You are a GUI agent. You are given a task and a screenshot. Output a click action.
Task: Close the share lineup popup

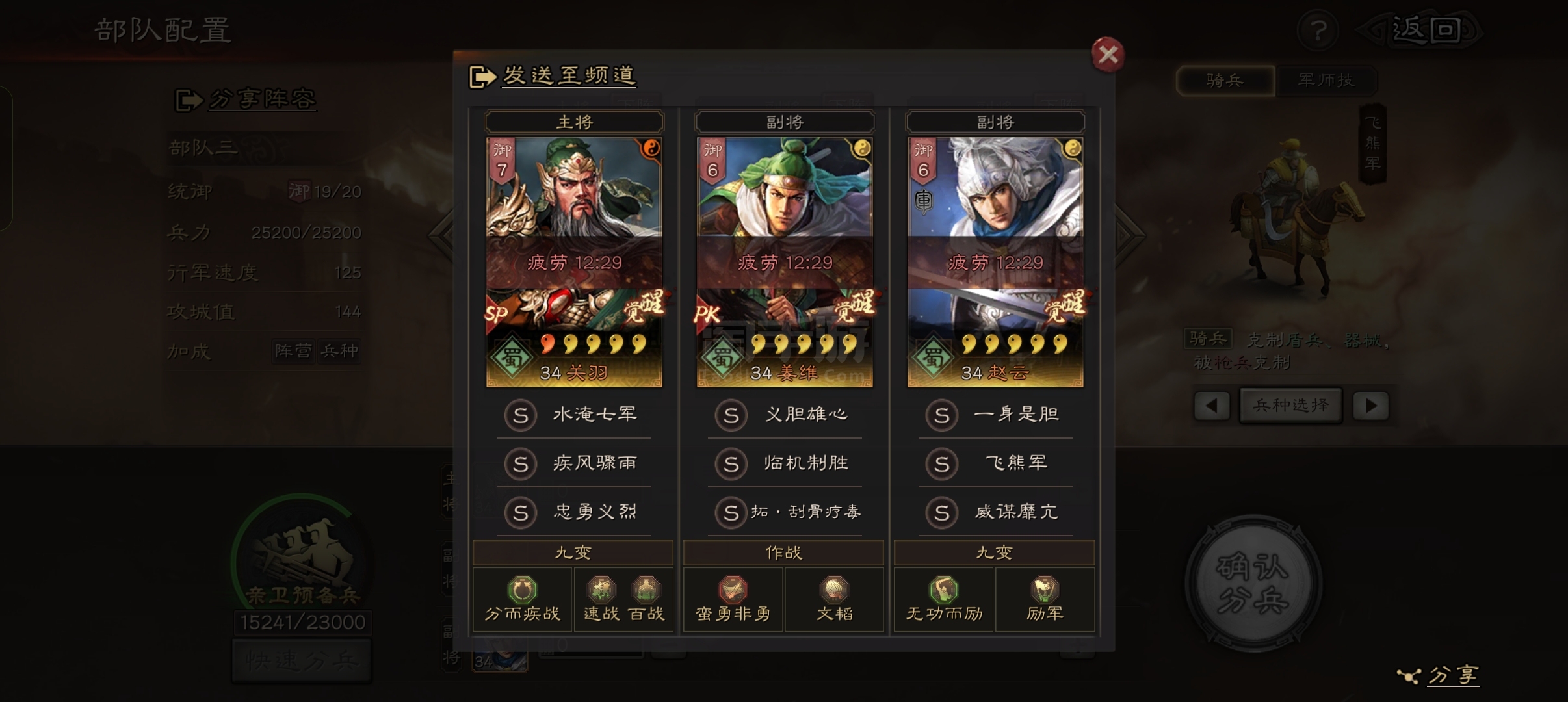(x=1108, y=55)
